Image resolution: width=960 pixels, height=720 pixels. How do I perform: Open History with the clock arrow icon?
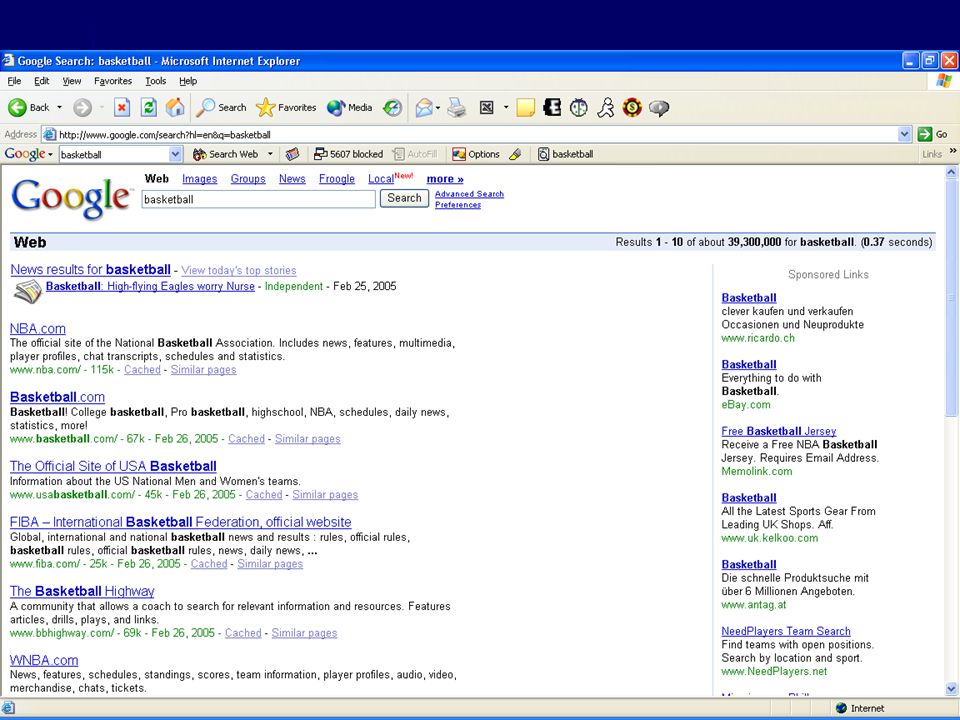click(x=392, y=108)
